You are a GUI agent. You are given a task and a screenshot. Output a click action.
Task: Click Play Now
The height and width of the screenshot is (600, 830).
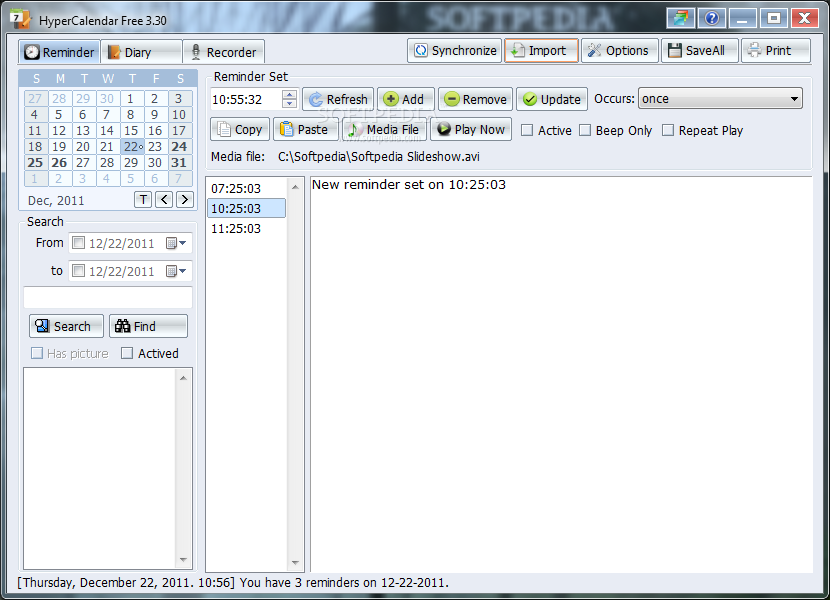coord(471,129)
